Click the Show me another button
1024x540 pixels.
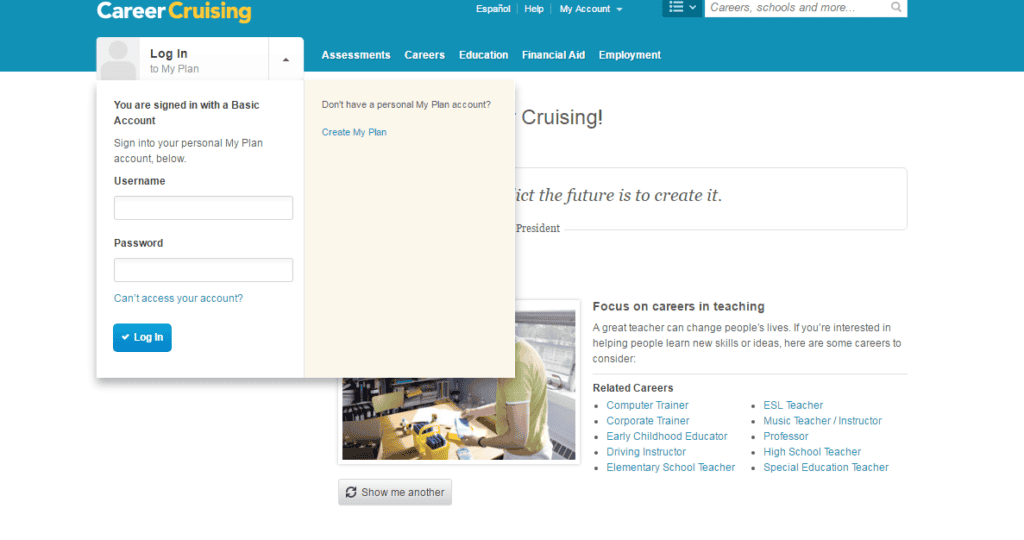tap(394, 492)
